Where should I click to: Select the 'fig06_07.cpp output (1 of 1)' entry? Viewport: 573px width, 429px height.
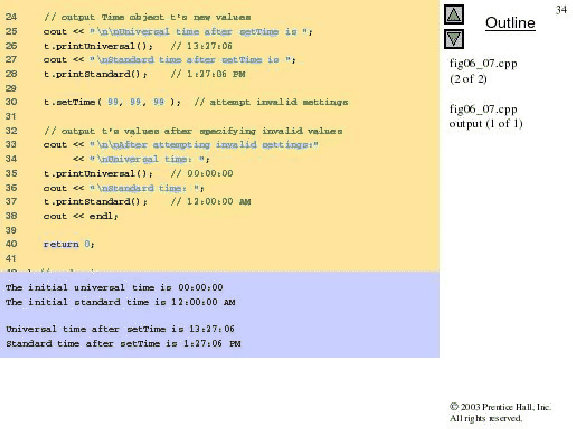pos(486,116)
